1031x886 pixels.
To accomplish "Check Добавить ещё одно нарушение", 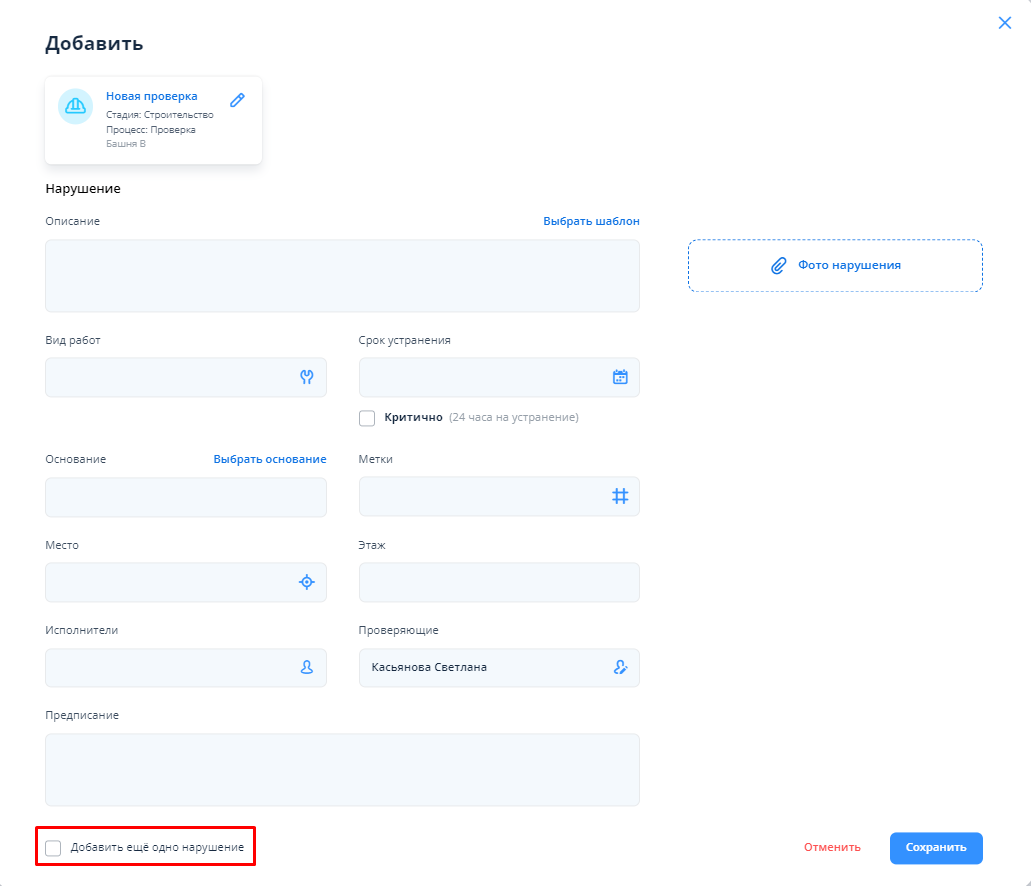I will point(53,848).
